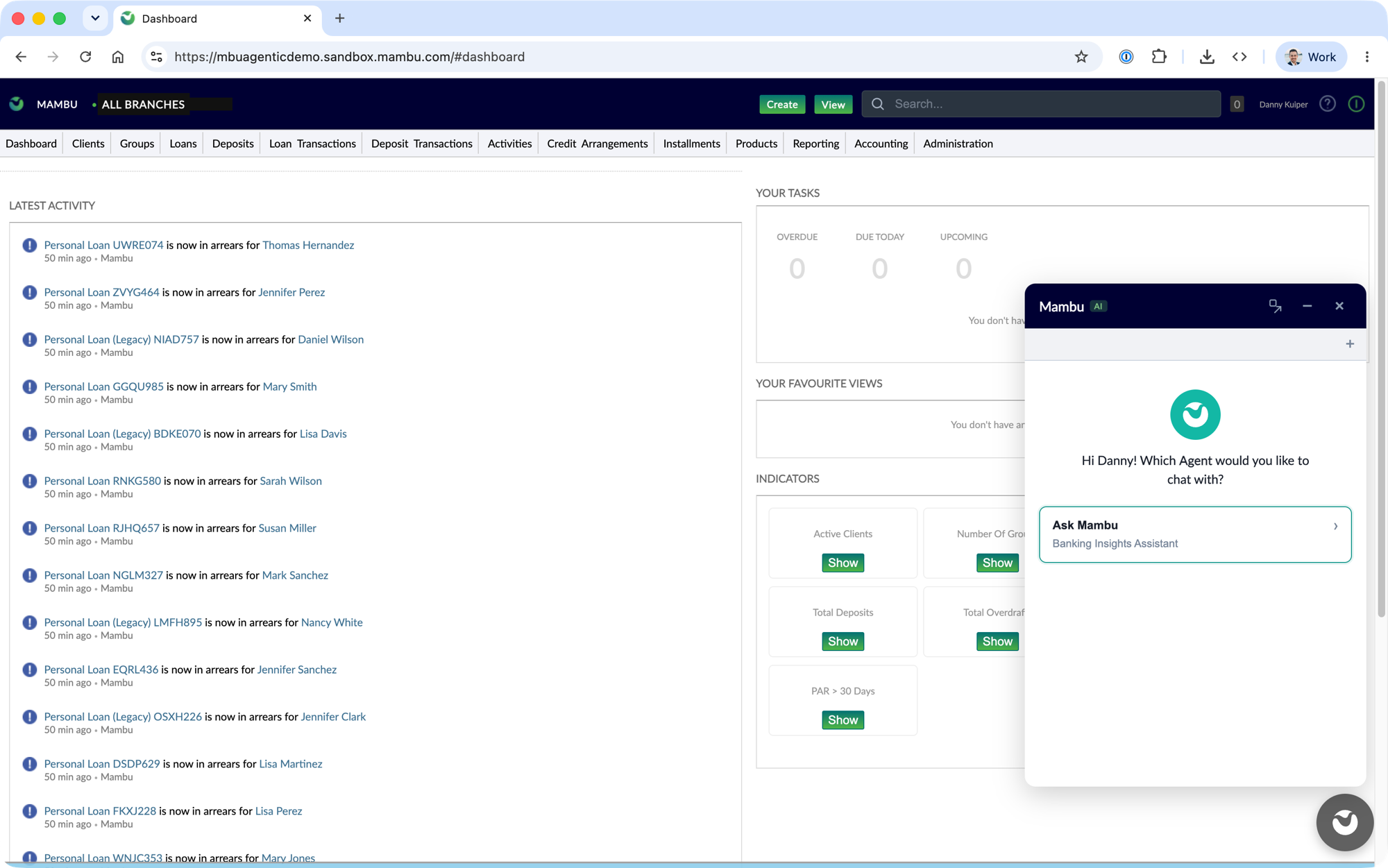Show the Total Deposits indicator
The height and width of the screenshot is (868, 1388).
tap(843, 641)
